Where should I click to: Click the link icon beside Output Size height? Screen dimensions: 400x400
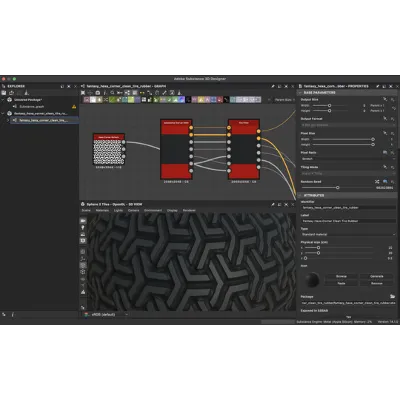point(394,108)
